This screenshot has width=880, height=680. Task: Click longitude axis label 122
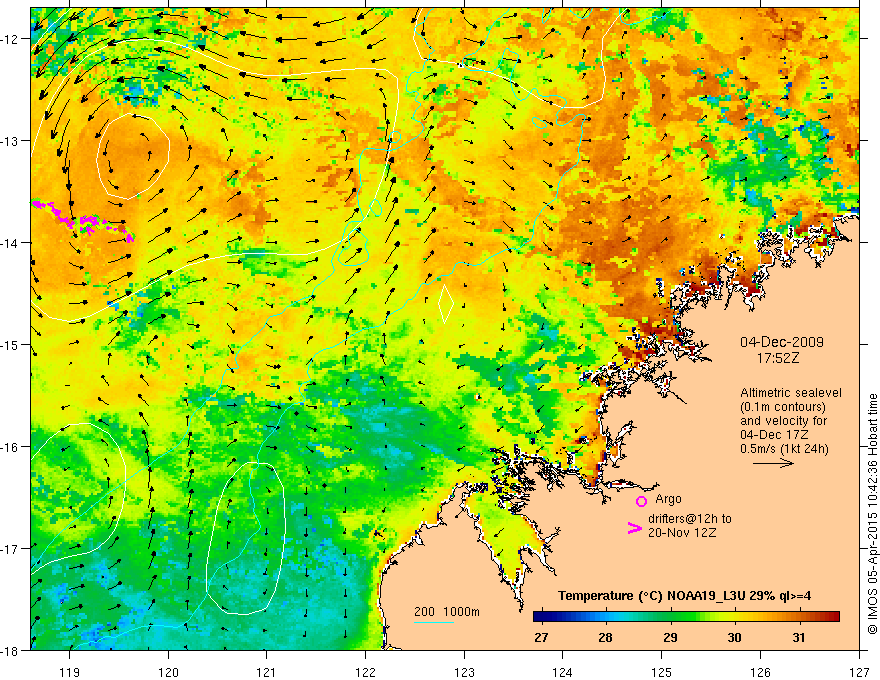(x=365, y=672)
